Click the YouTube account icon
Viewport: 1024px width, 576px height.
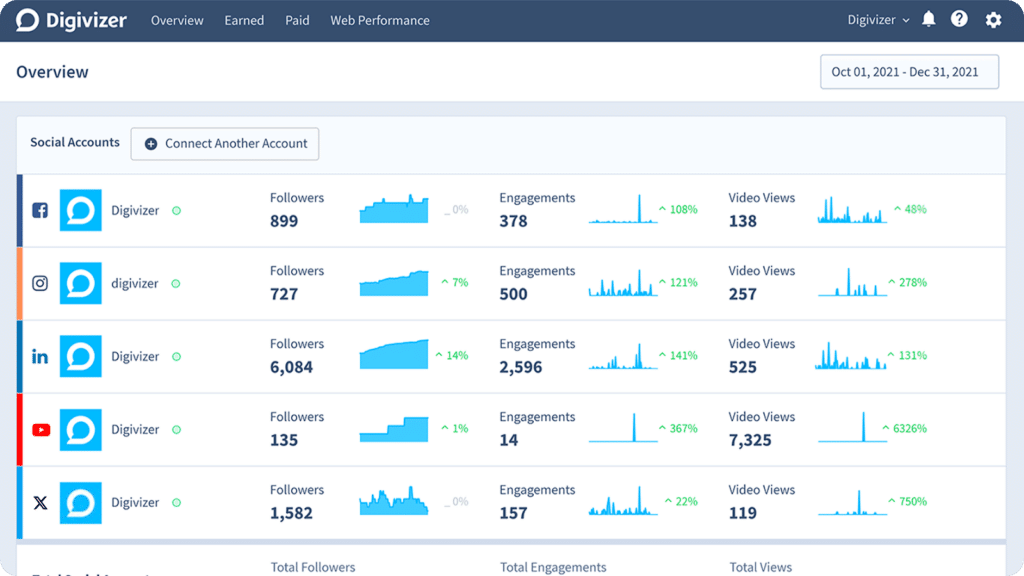pyautogui.click(x=40, y=430)
